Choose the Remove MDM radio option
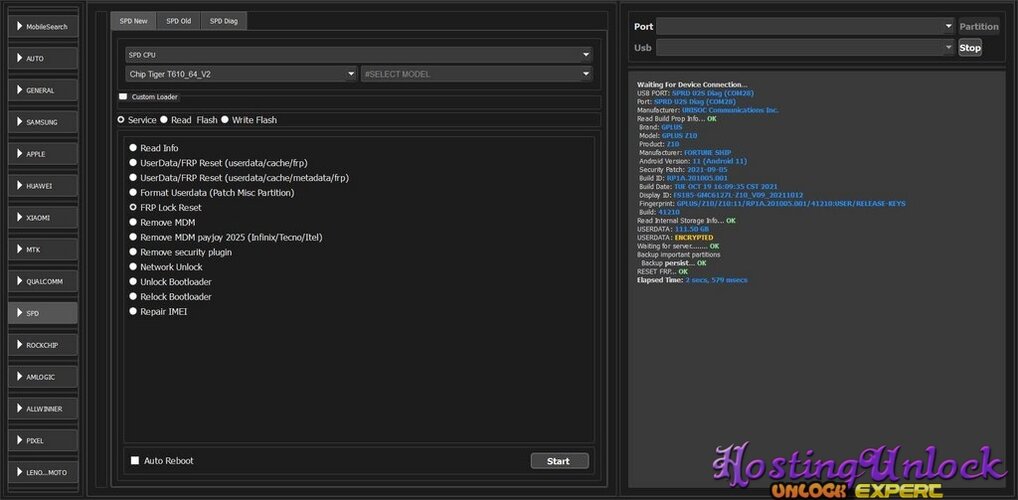Screen dimensions: 1018x500 (x=133, y=222)
